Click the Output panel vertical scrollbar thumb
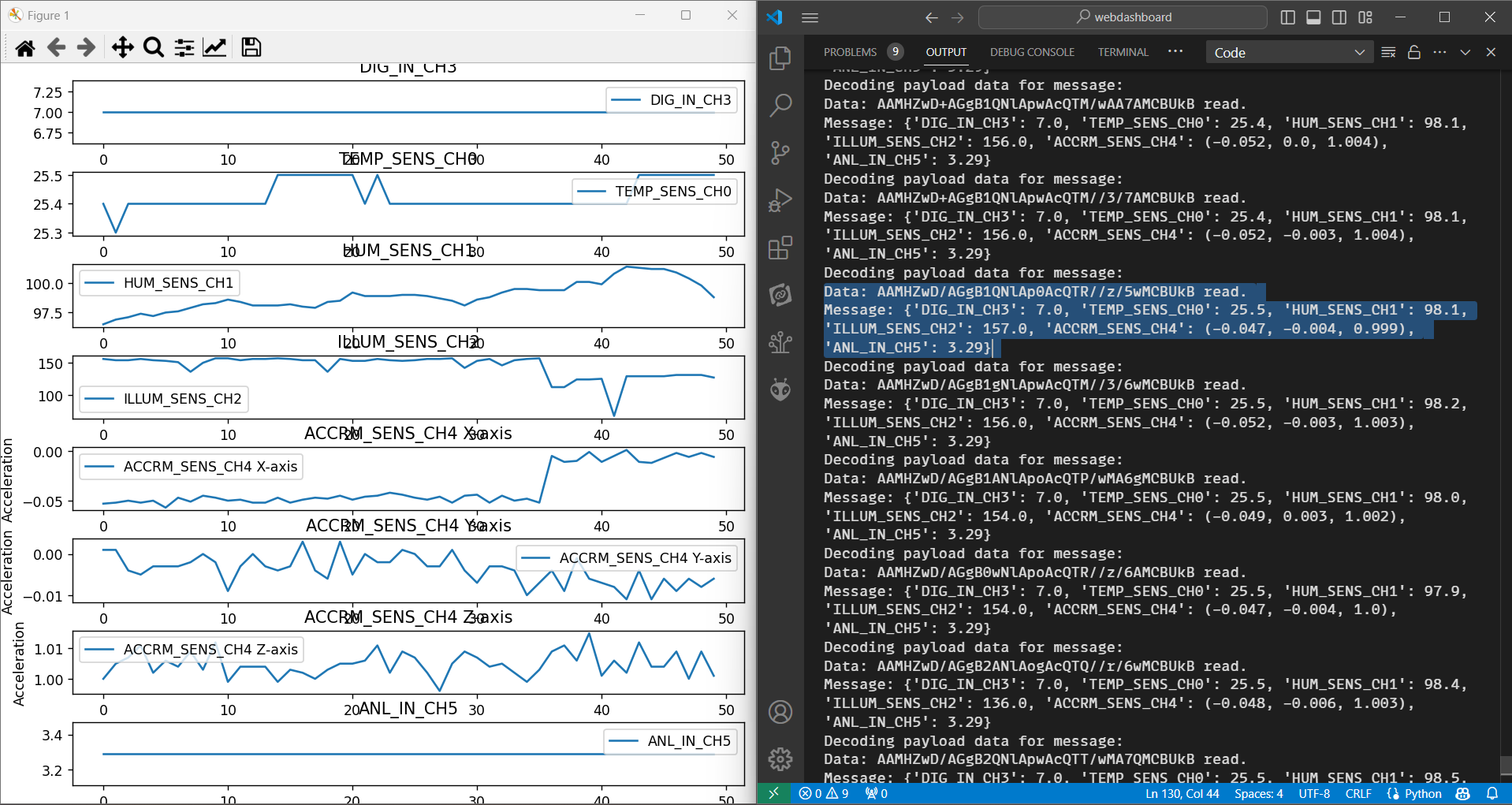The width and height of the screenshot is (1512, 805). click(x=1506, y=766)
